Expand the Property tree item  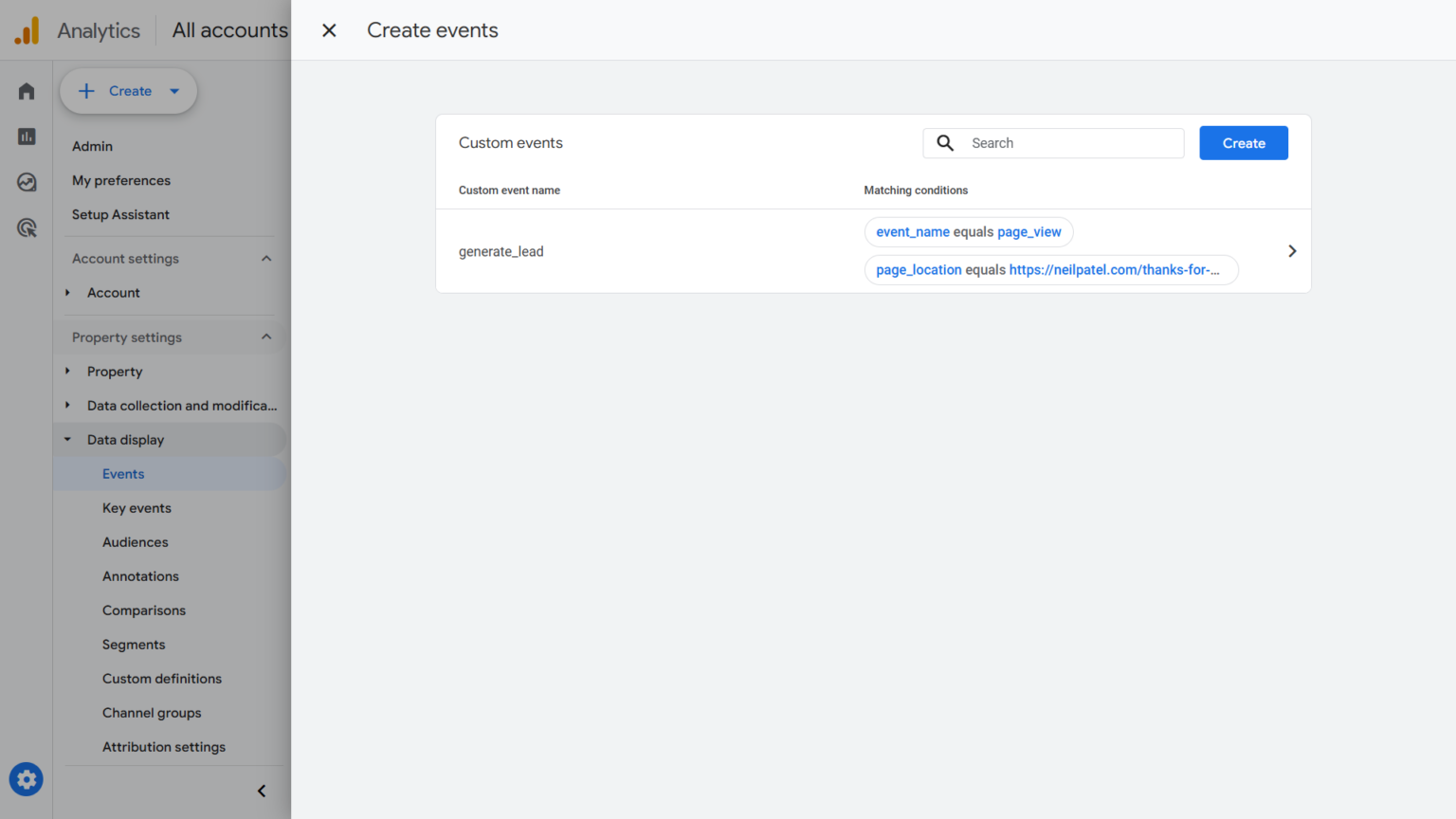pyautogui.click(x=67, y=371)
